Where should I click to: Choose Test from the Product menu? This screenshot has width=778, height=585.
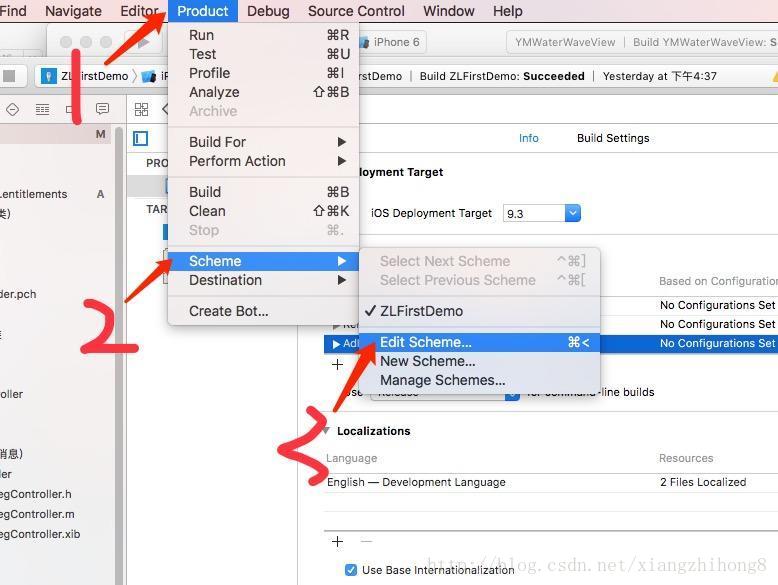click(263, 54)
